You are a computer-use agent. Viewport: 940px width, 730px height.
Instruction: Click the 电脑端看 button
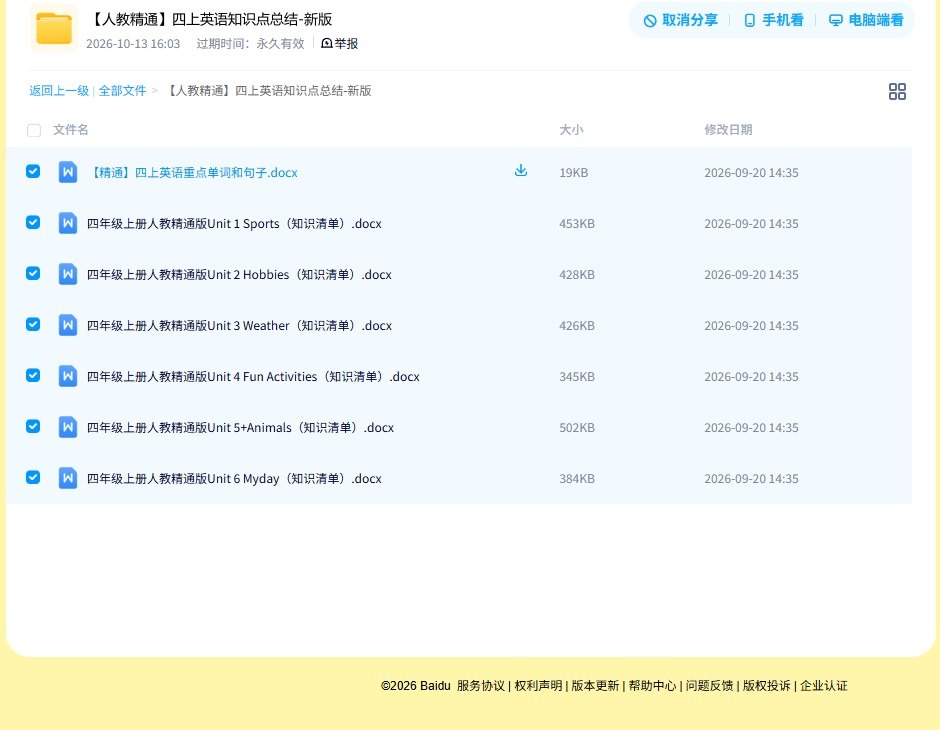click(x=866, y=20)
